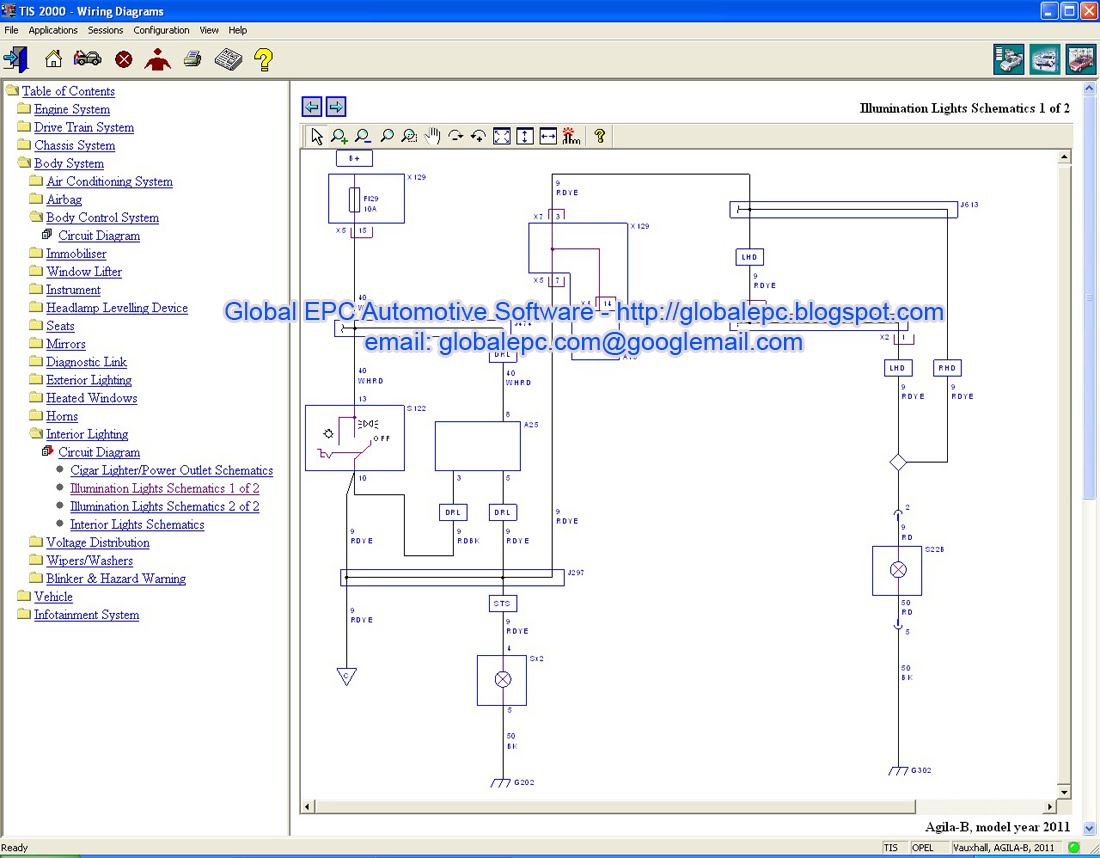Select the zoom to area tool
Screen dimensions: 1100x858
coord(409,136)
